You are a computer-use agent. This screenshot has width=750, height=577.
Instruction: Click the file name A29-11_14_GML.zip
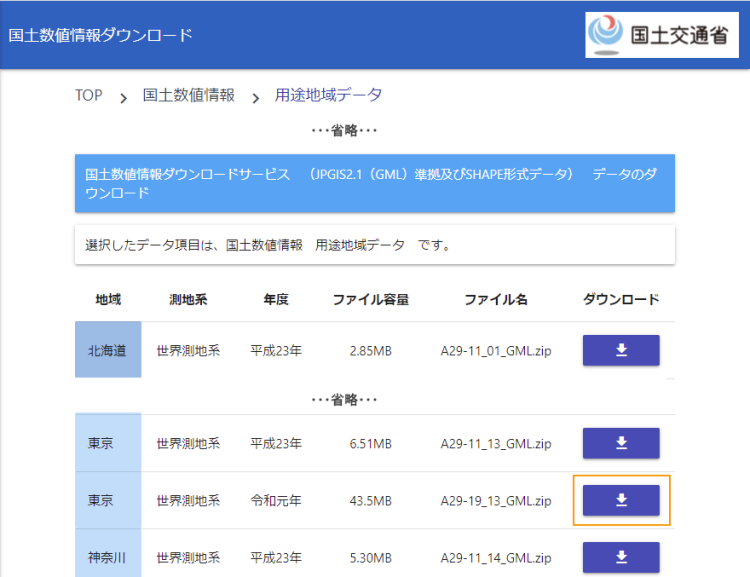click(x=496, y=558)
